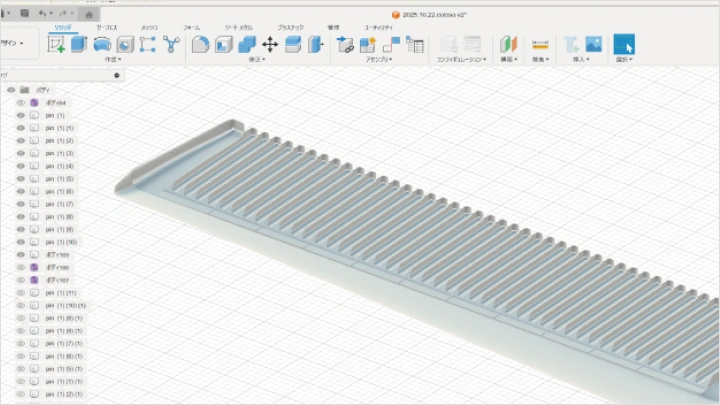Insert a canvas image with picture icon

pos(593,45)
